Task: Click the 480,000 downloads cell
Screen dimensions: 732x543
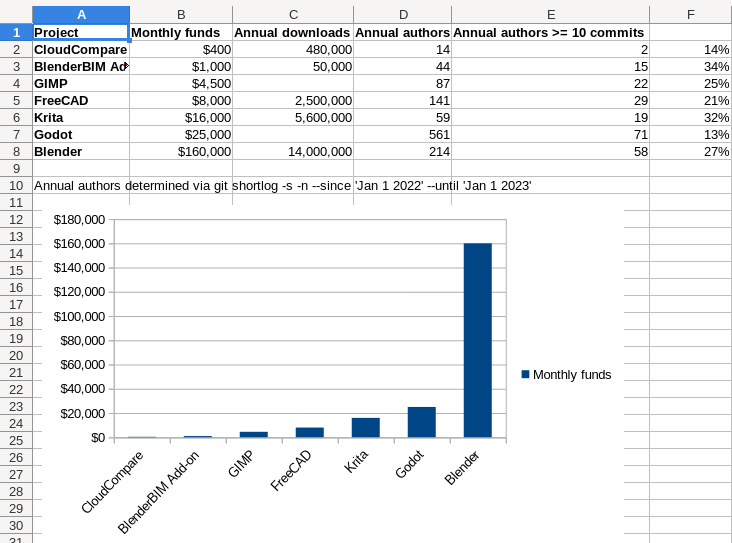Action: point(293,49)
